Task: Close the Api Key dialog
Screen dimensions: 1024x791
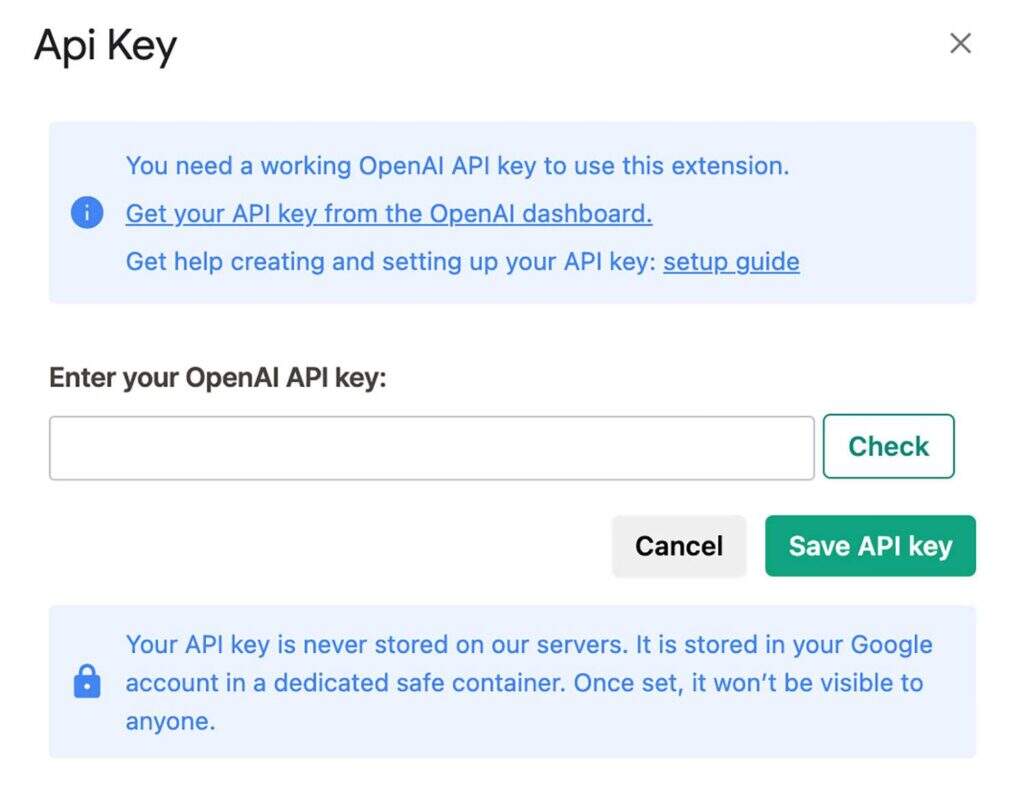Action: pos(960,43)
